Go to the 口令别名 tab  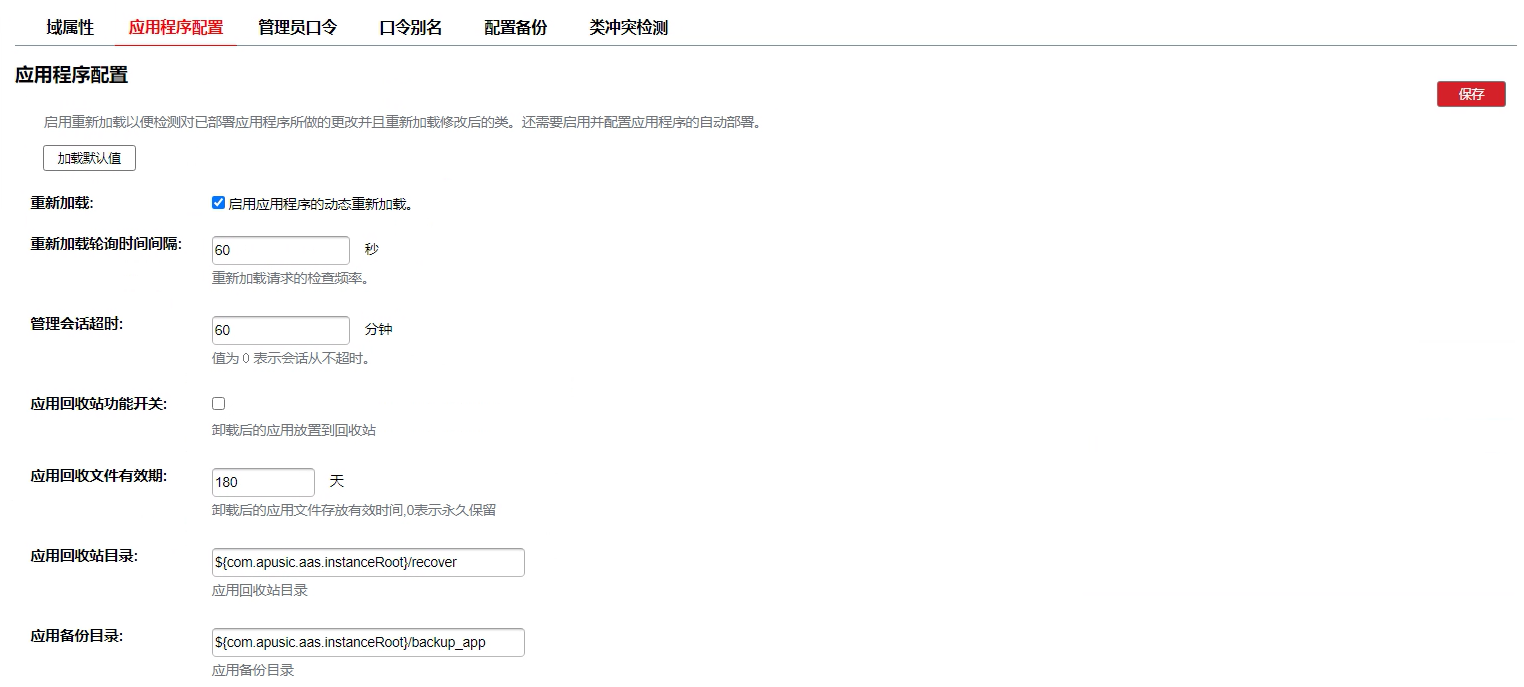coord(410,28)
